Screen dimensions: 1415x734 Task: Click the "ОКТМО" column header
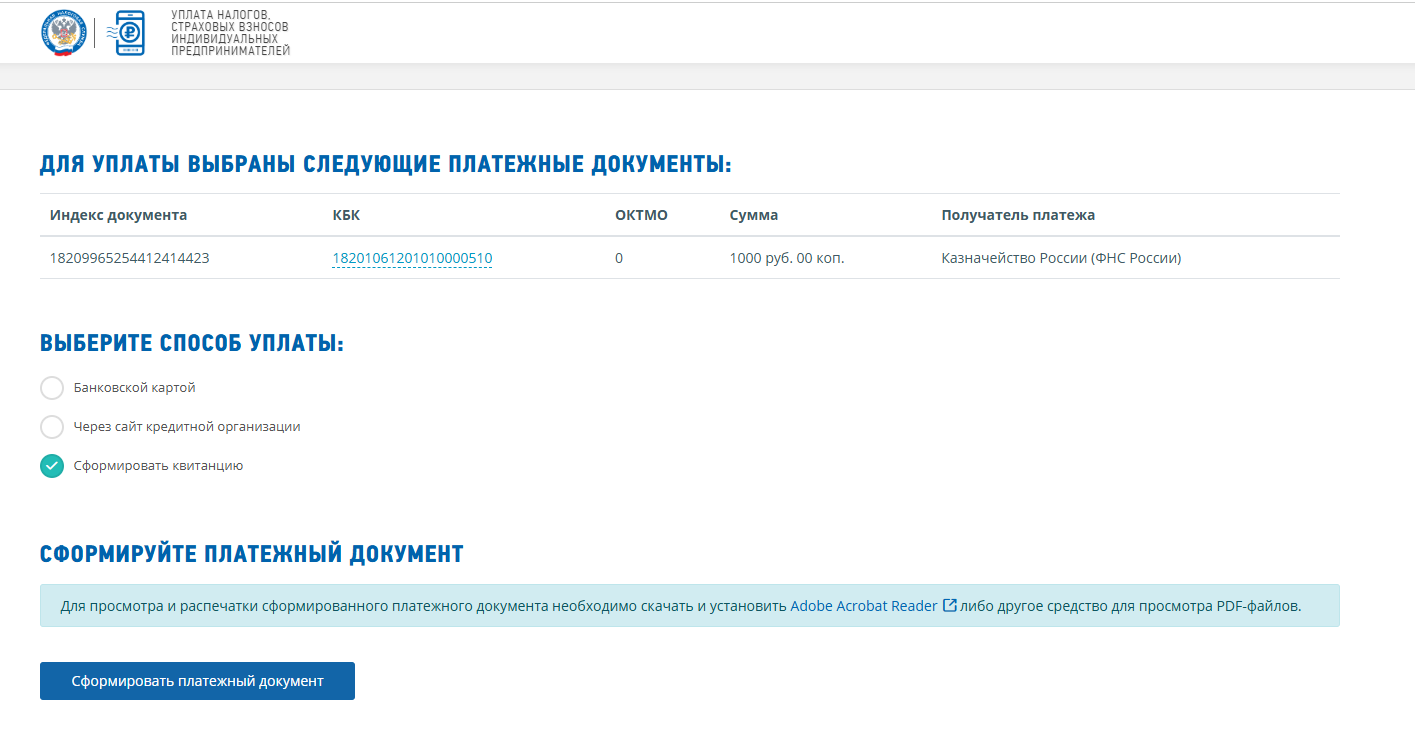tap(642, 214)
